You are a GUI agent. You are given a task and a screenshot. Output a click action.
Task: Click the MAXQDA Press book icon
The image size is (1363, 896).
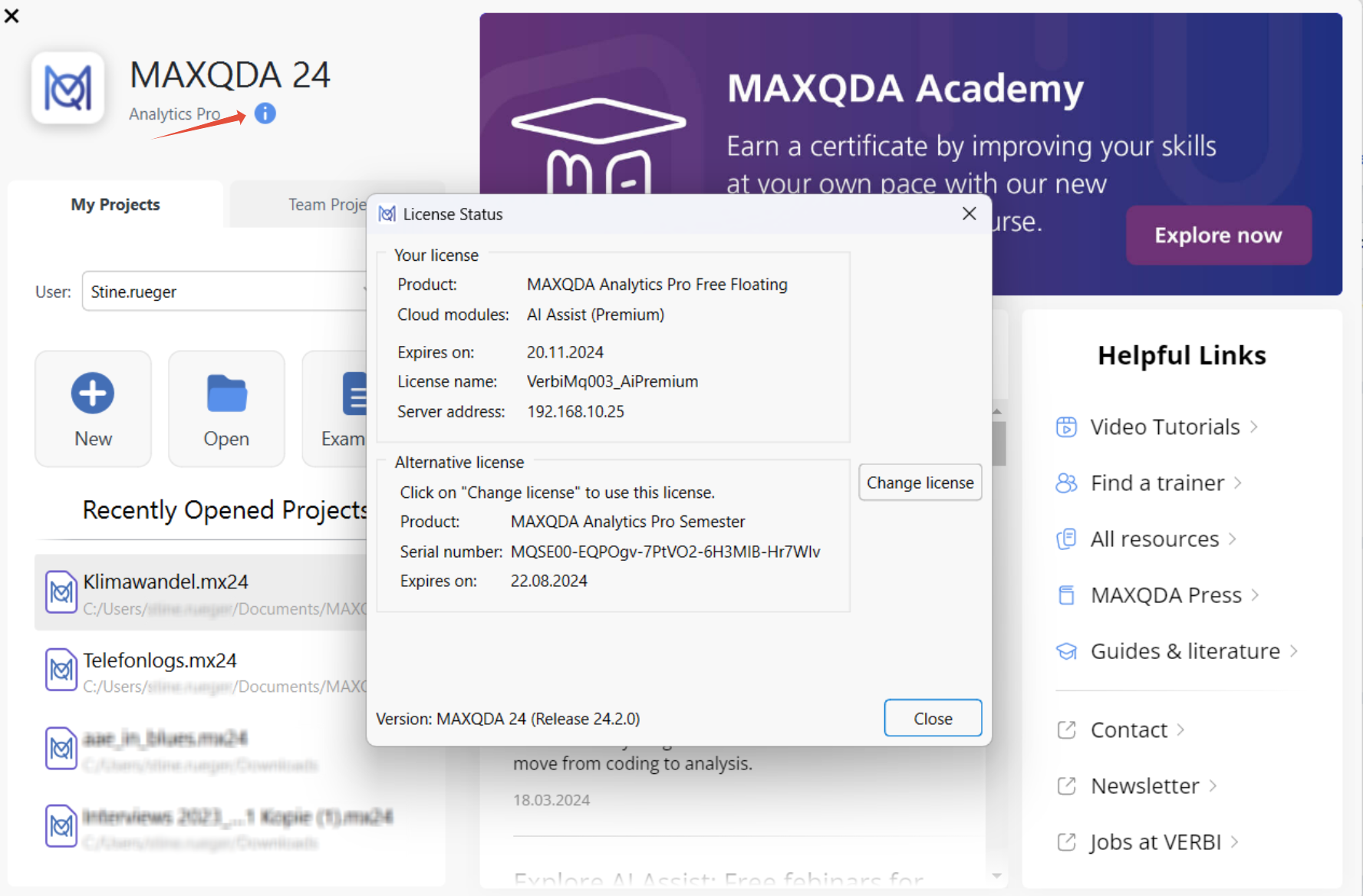pyautogui.click(x=1066, y=595)
